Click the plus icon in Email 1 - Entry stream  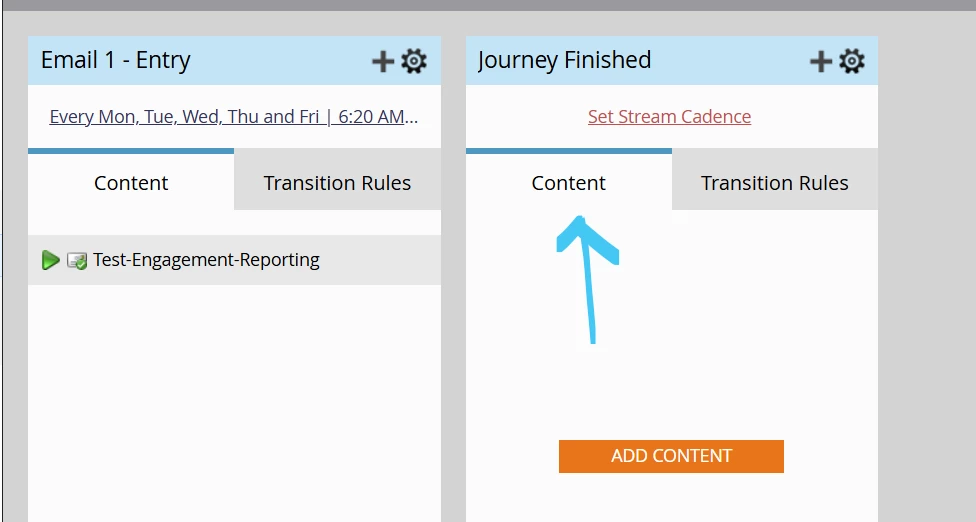383,61
